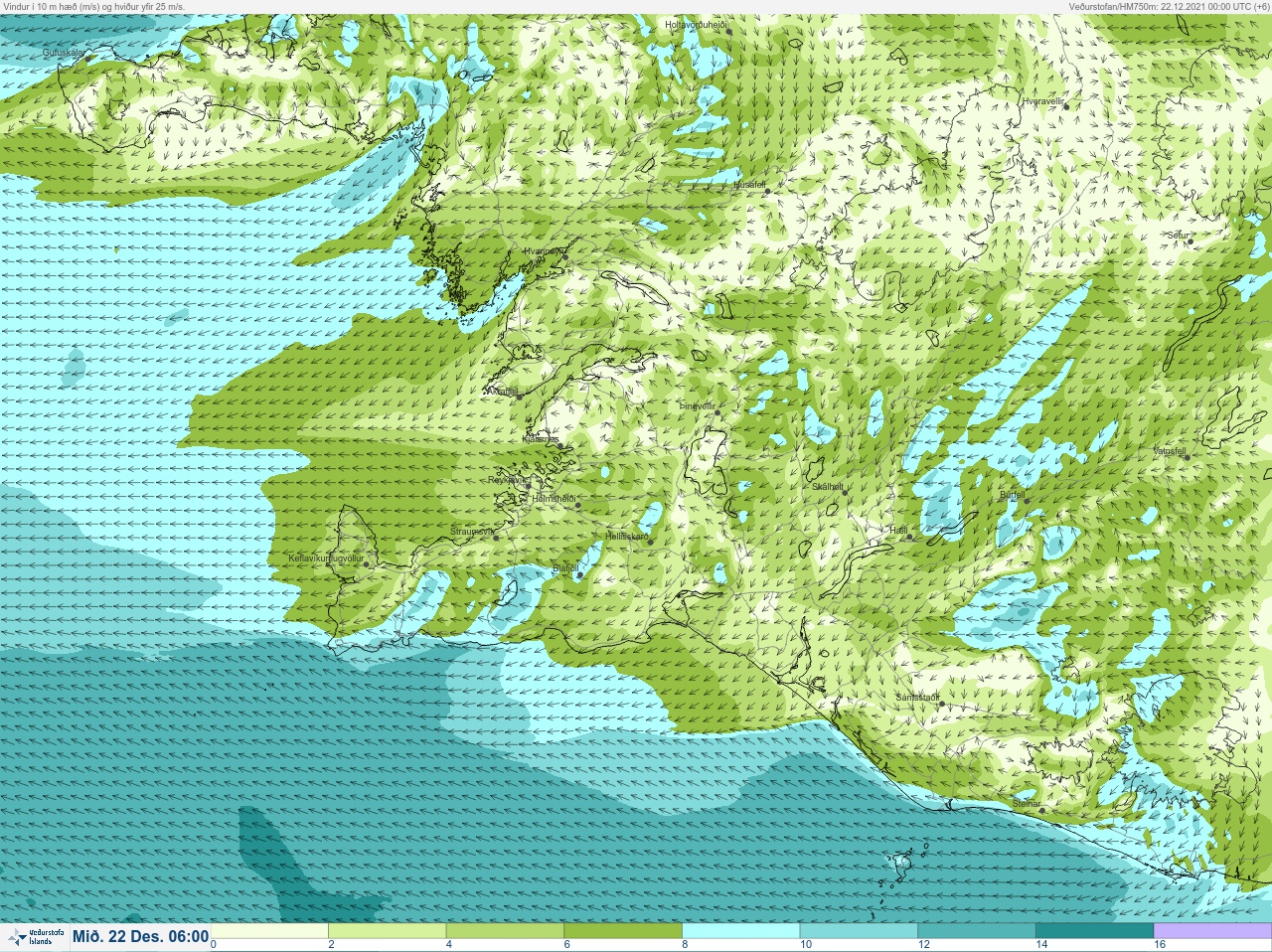1272x952 pixels.
Task: Click the Hvanneyri station label
Action: [544, 251]
